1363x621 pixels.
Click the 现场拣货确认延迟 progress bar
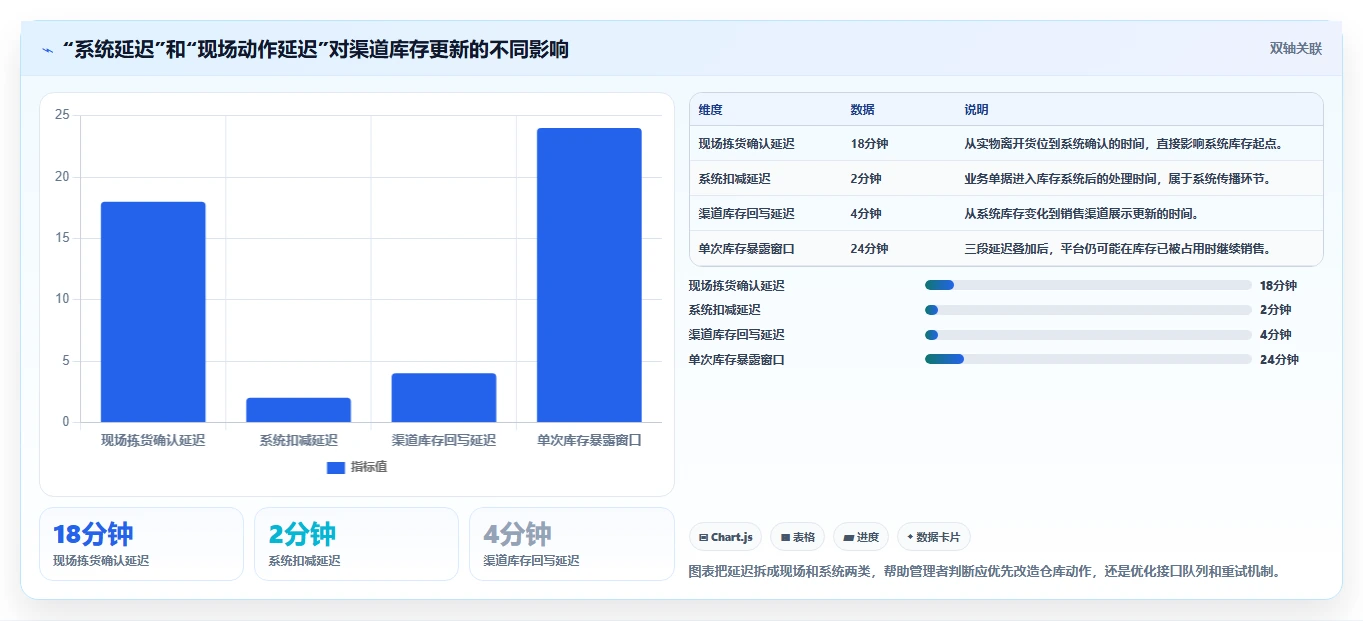point(1088,285)
